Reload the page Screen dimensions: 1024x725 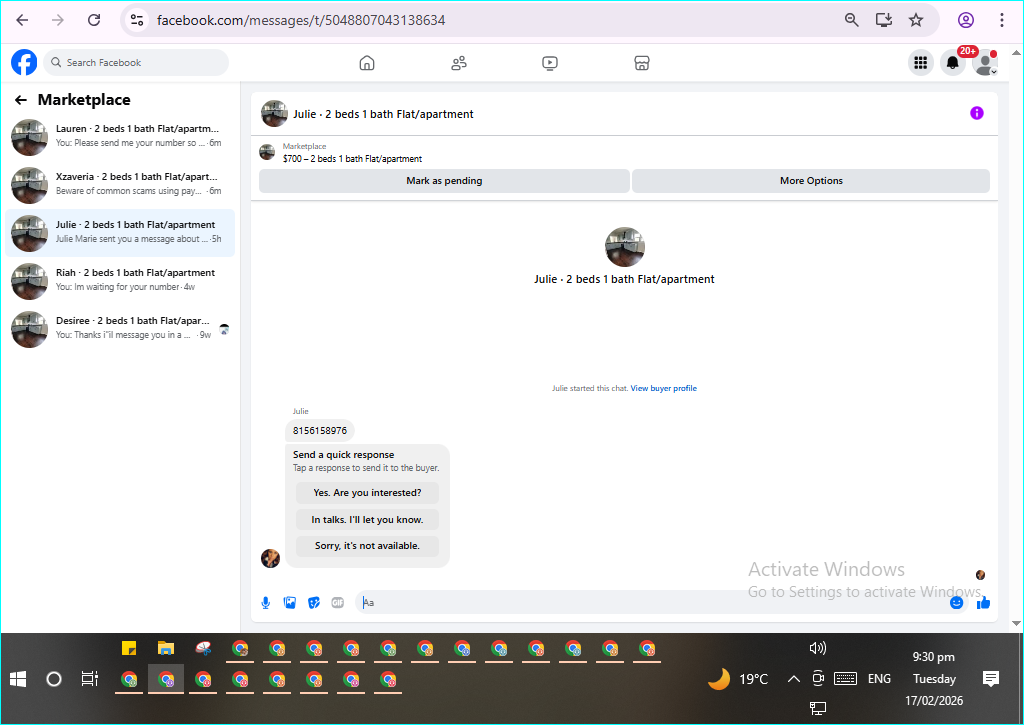tap(94, 20)
